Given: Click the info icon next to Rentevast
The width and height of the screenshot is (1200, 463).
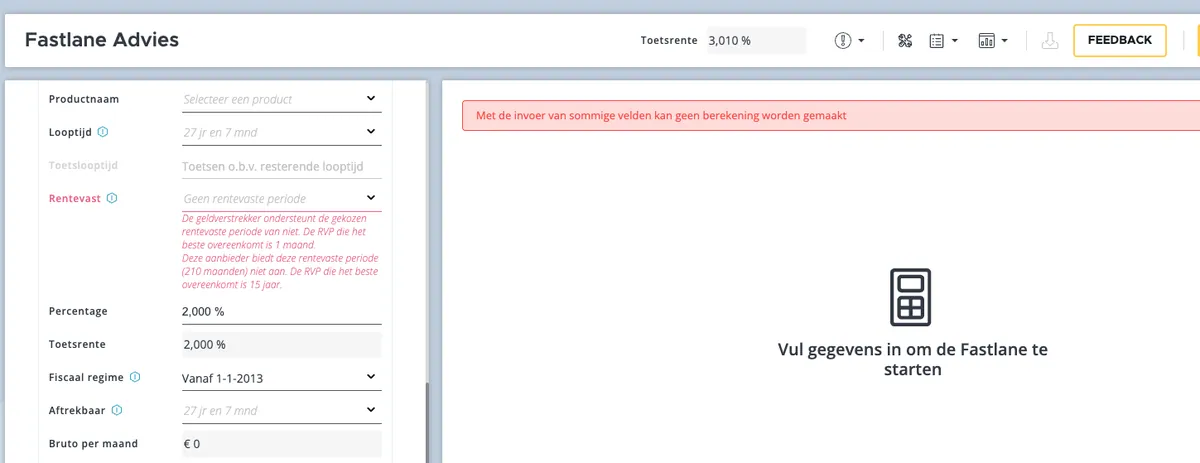Looking at the screenshot, I should (112, 198).
